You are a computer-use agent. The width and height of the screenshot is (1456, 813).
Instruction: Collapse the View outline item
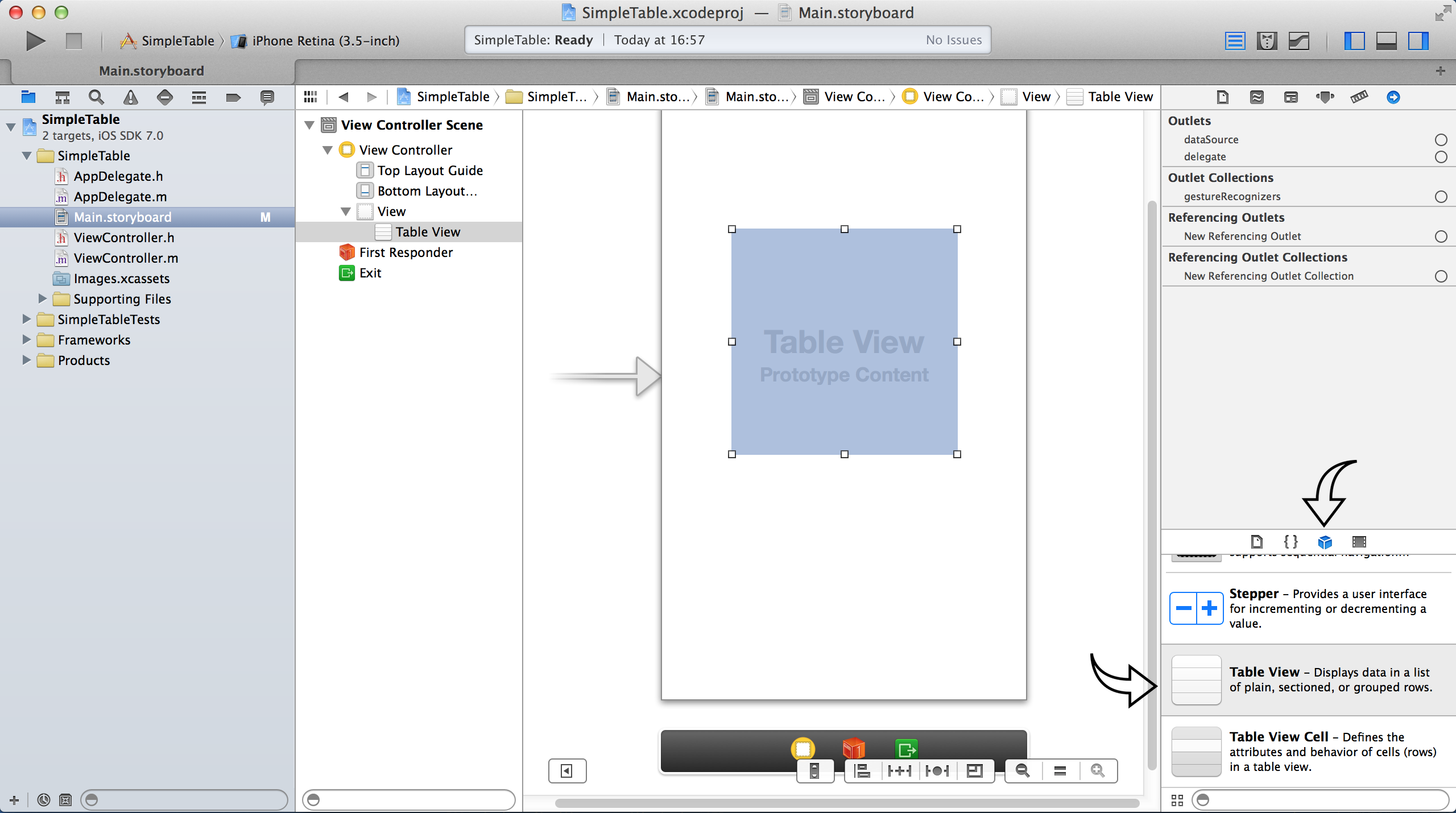[x=346, y=211]
